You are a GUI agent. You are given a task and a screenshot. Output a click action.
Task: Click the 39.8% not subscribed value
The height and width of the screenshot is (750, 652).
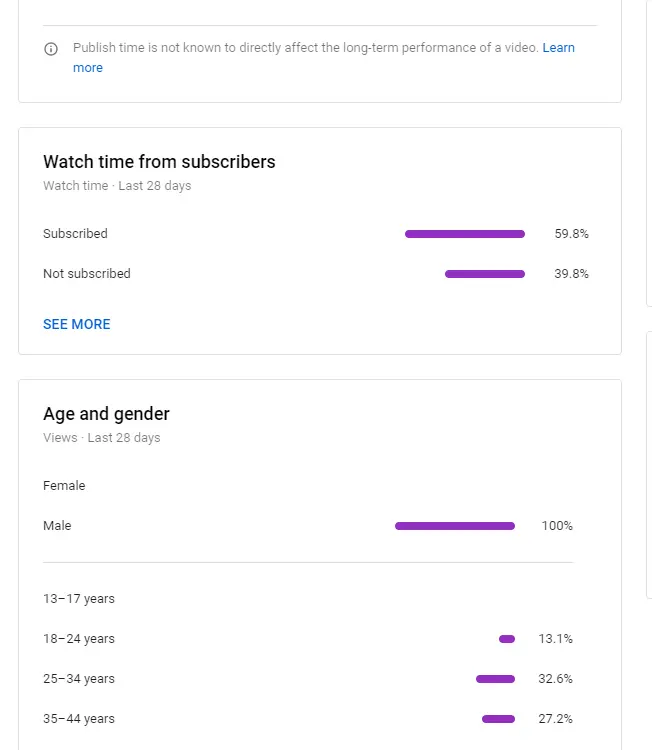(x=571, y=274)
